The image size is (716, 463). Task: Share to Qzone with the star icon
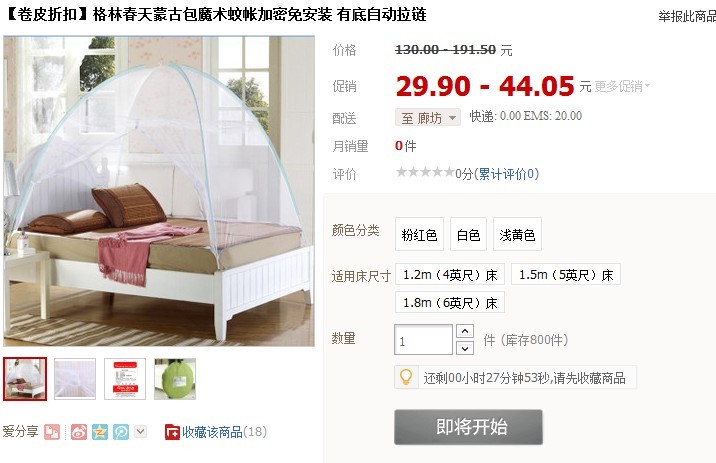pyautogui.click(x=100, y=432)
